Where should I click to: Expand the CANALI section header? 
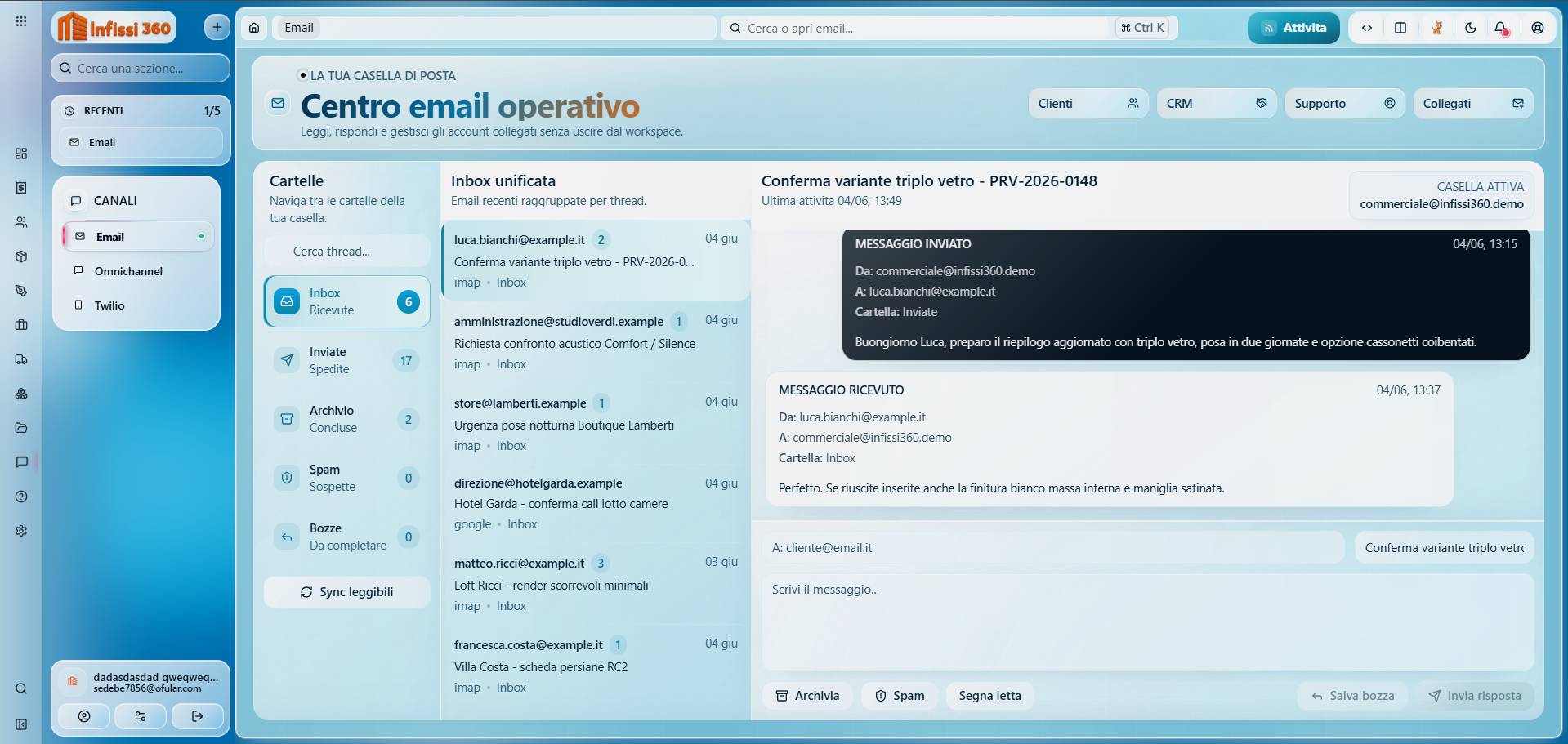[x=136, y=201]
